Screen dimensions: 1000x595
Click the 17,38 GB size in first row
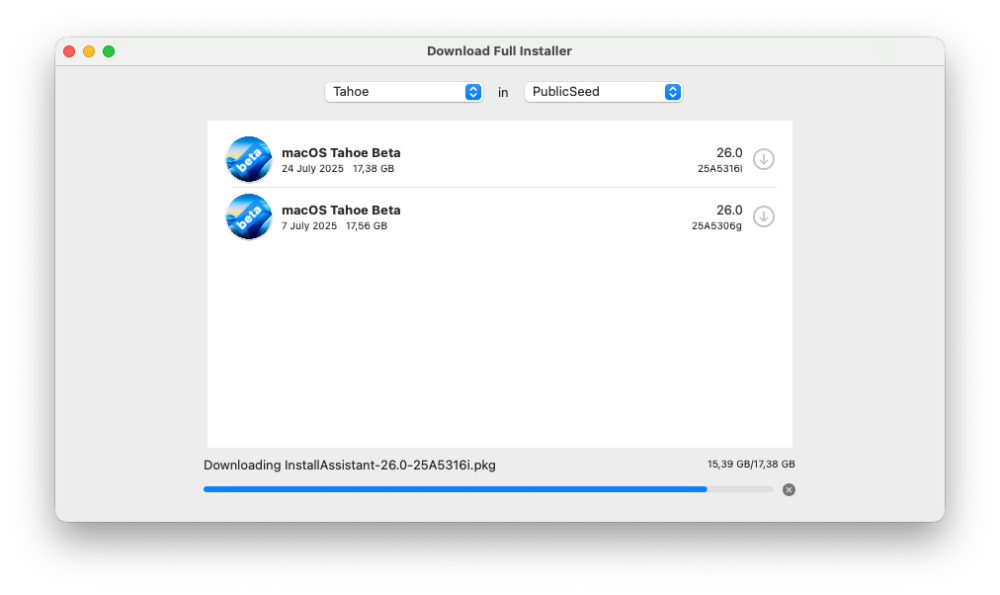coord(374,168)
